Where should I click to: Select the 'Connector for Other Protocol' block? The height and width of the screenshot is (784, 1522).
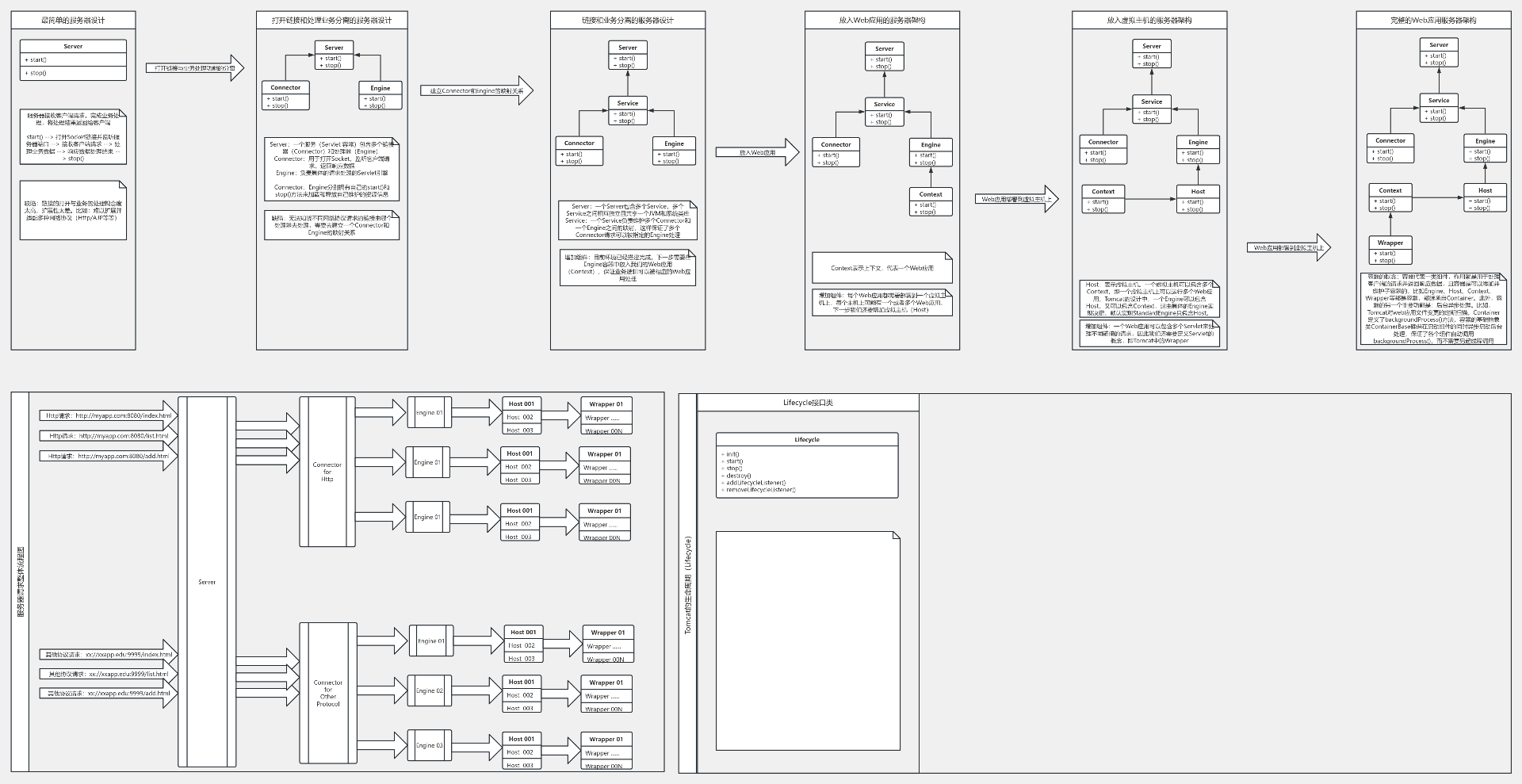[328, 693]
